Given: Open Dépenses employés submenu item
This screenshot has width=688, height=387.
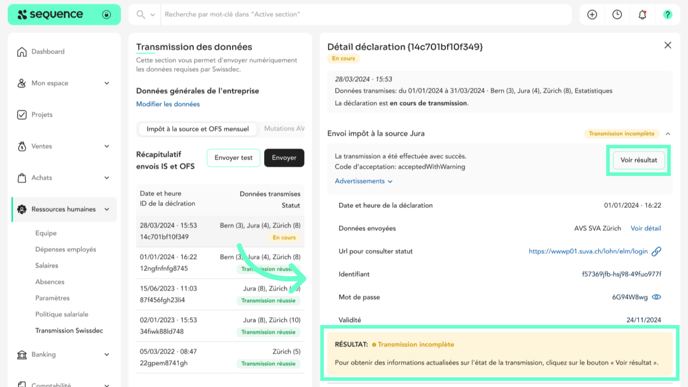Looking at the screenshot, I should [x=65, y=250].
